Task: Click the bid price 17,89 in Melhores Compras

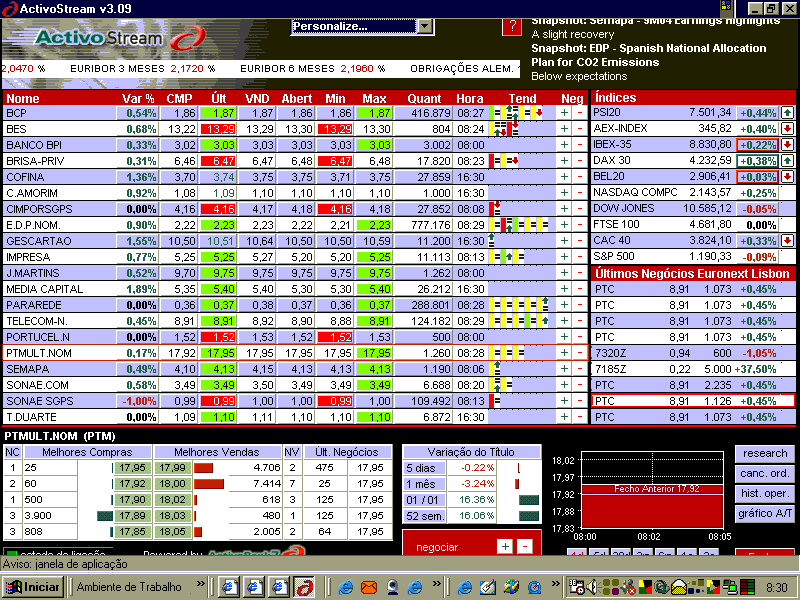Action: [x=133, y=515]
